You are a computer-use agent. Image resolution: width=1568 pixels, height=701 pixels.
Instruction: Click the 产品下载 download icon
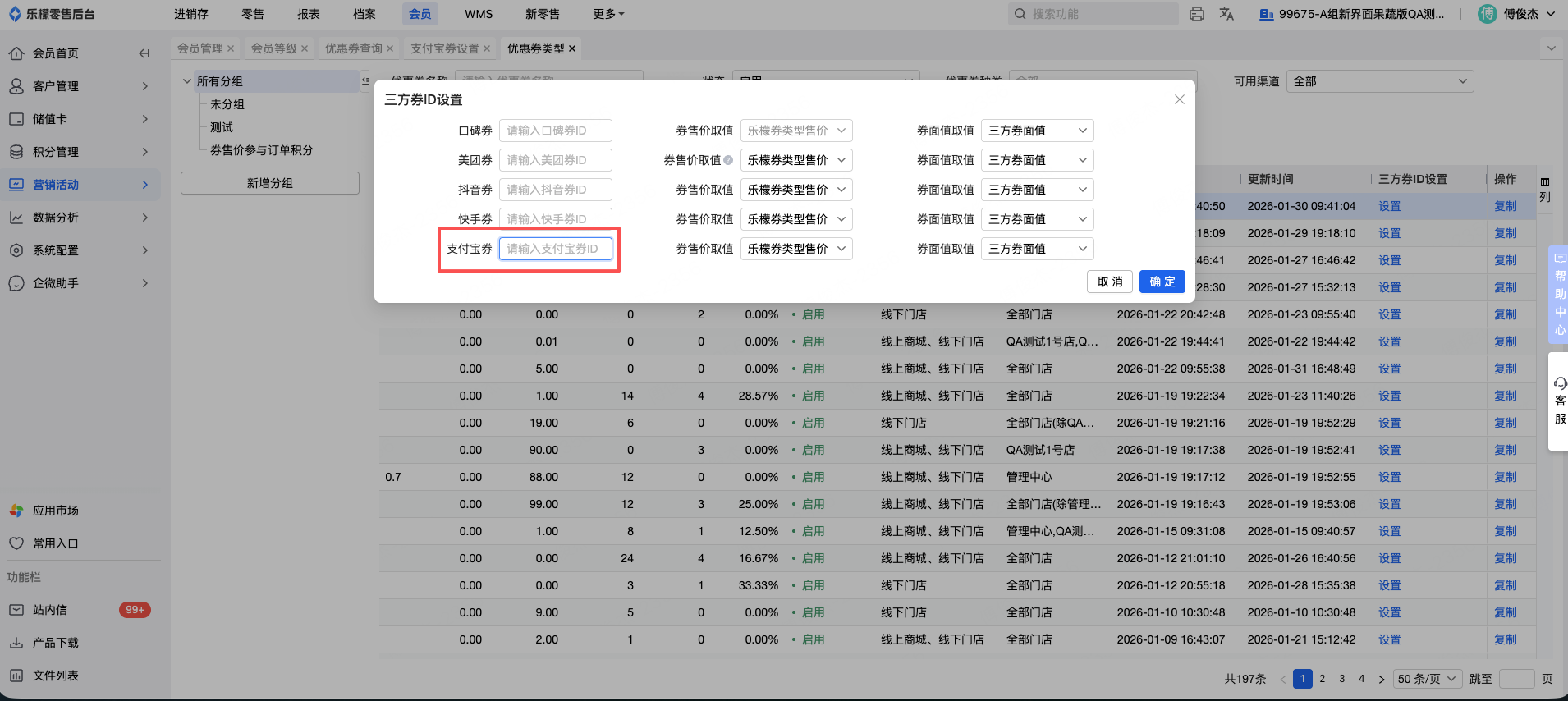pyautogui.click(x=16, y=643)
